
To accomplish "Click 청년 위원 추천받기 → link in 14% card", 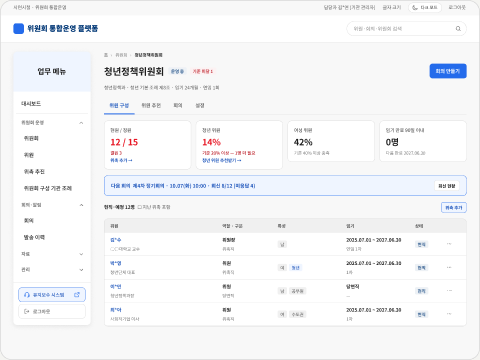I will 222,160.
